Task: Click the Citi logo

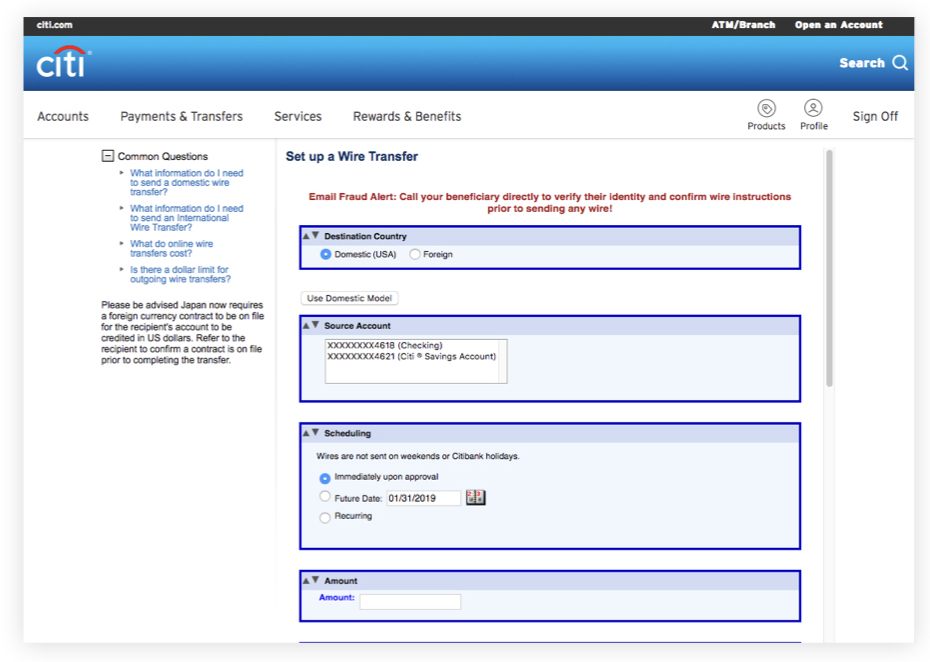Action: pos(63,63)
